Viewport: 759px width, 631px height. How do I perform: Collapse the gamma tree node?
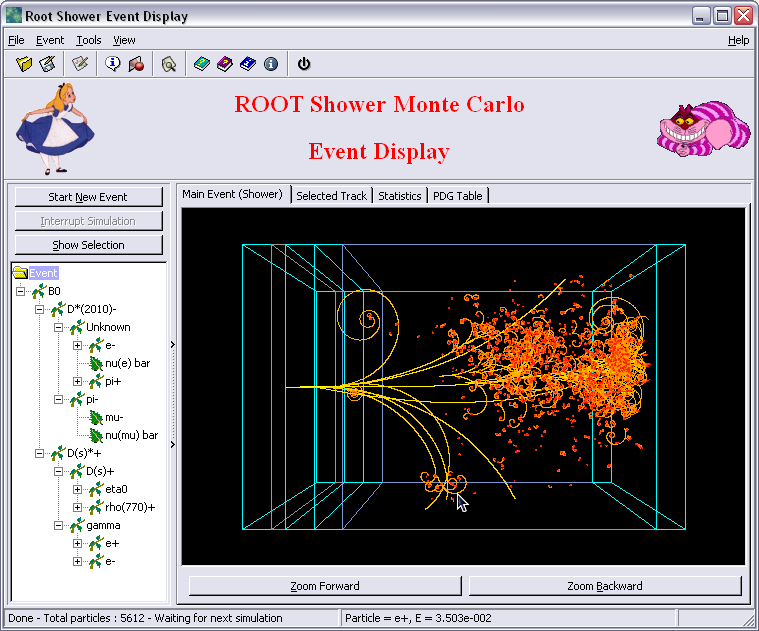click(59, 525)
